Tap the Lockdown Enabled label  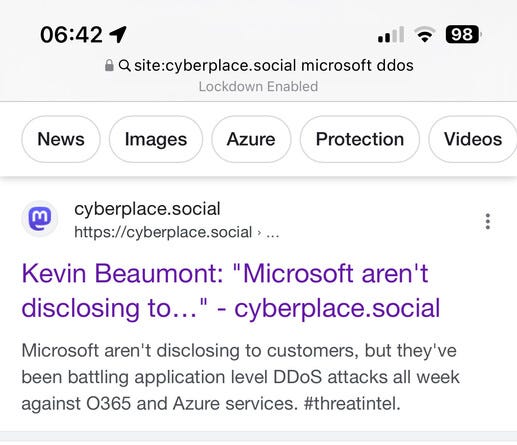click(258, 87)
